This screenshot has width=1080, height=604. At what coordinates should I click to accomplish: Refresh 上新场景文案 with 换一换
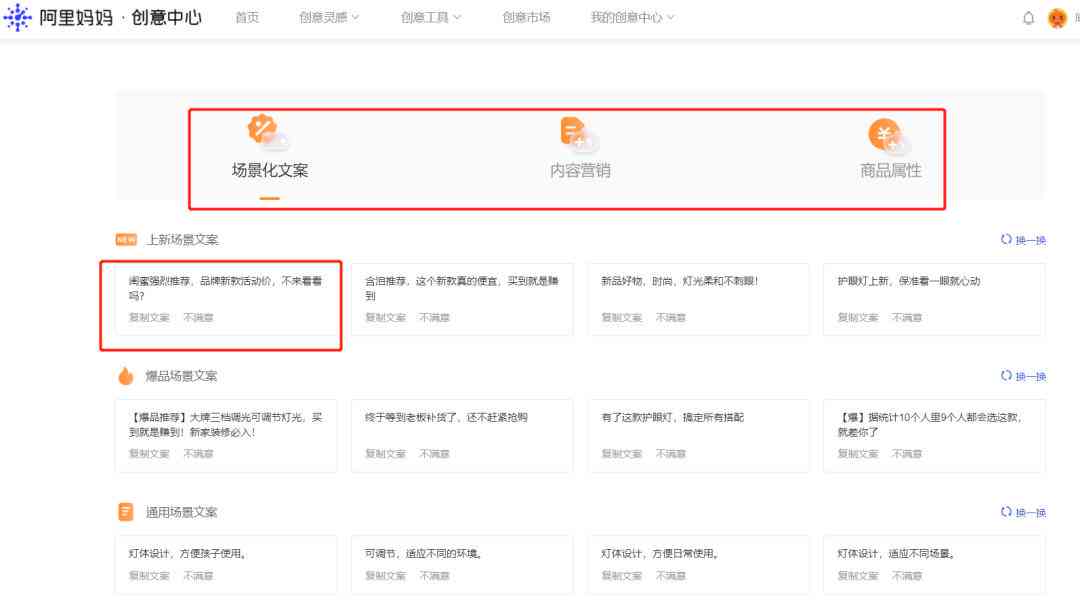[1023, 240]
